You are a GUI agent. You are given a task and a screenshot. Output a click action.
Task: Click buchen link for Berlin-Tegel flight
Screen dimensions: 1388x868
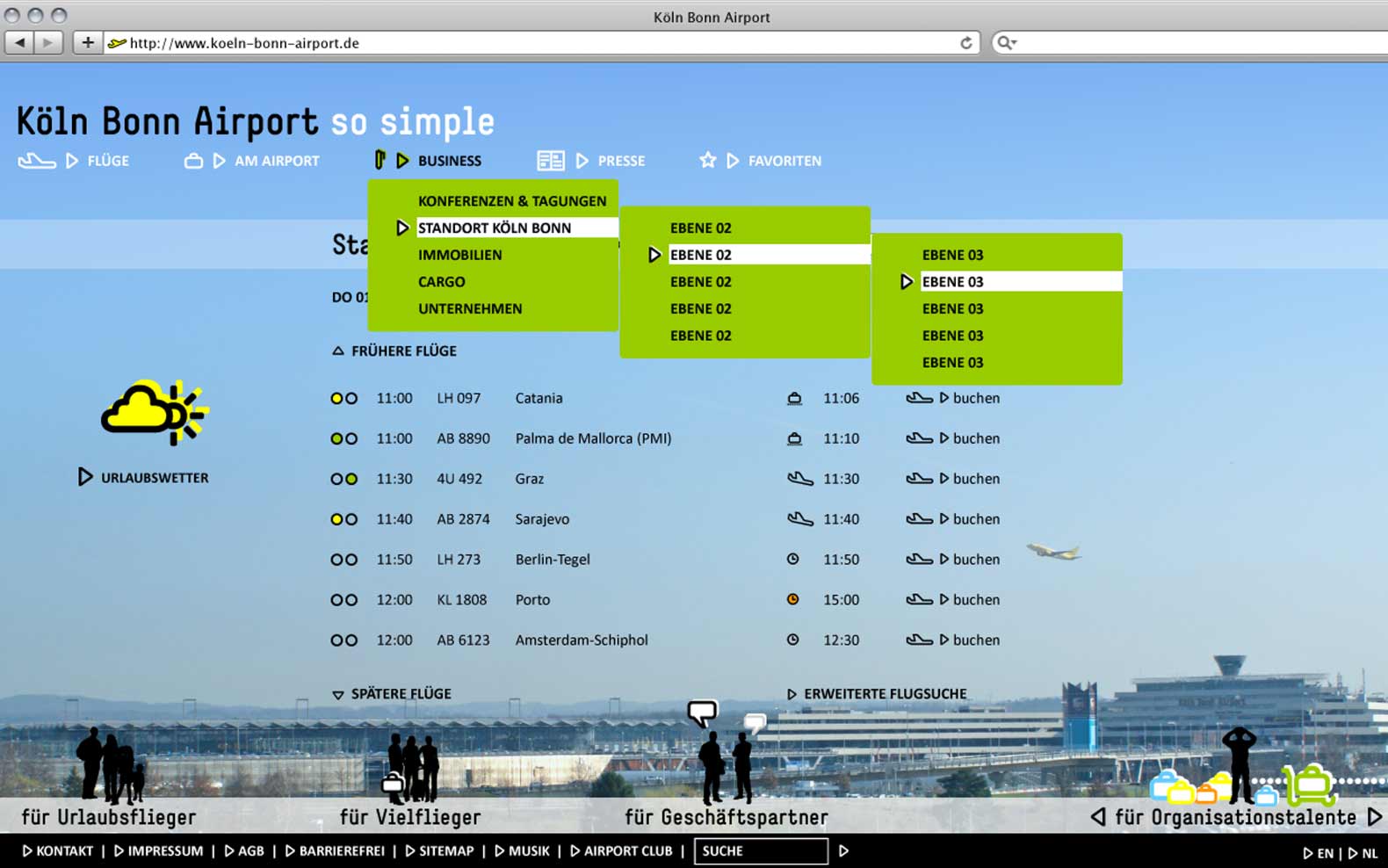(975, 560)
